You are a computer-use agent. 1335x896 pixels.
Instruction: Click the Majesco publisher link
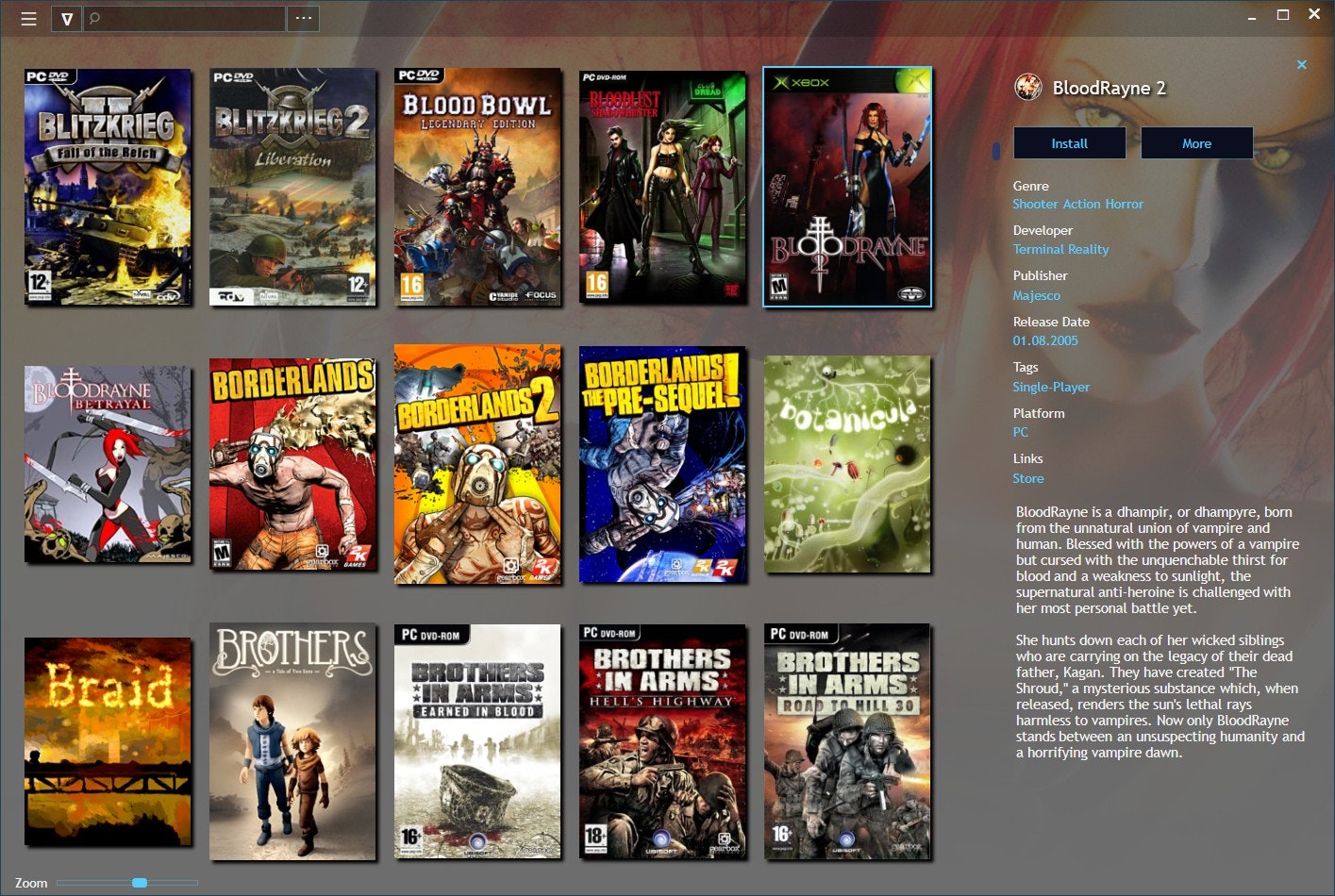pyautogui.click(x=1036, y=295)
